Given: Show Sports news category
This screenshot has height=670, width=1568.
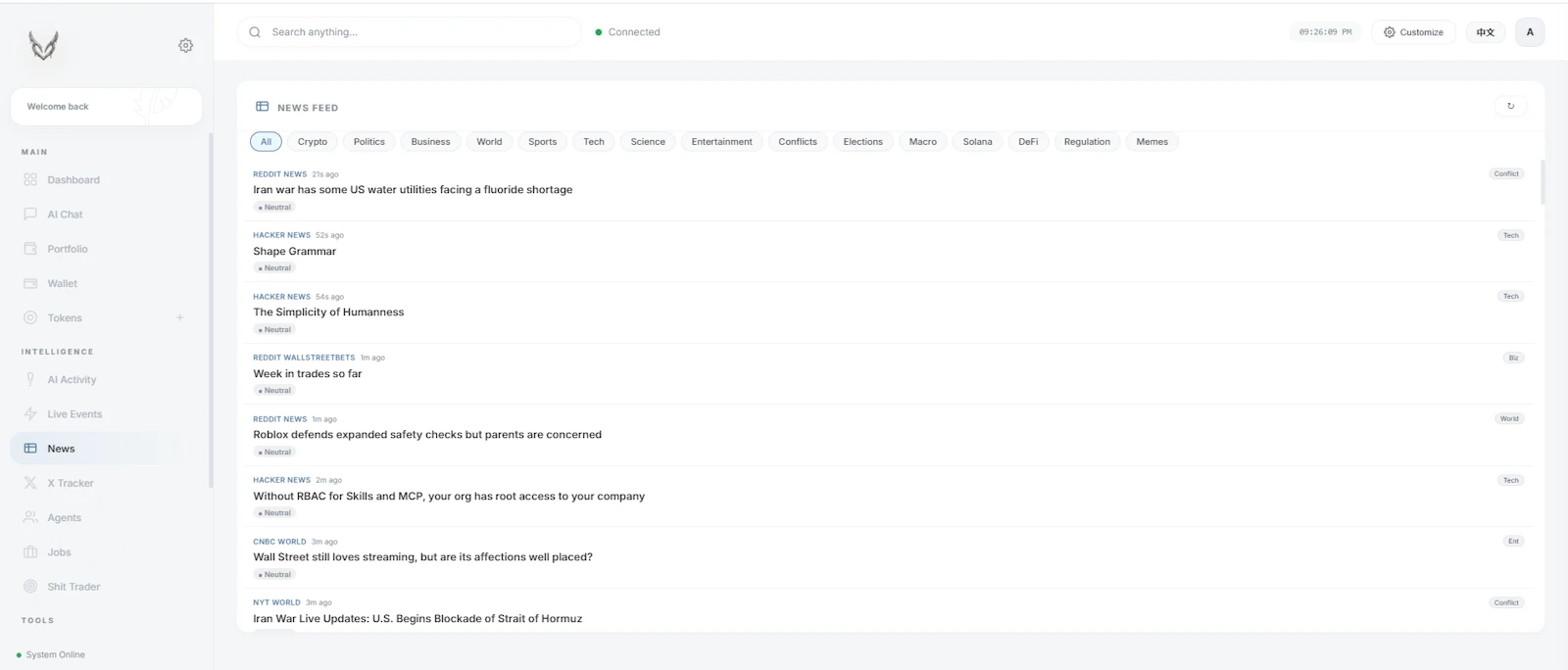Looking at the screenshot, I should (x=542, y=142).
